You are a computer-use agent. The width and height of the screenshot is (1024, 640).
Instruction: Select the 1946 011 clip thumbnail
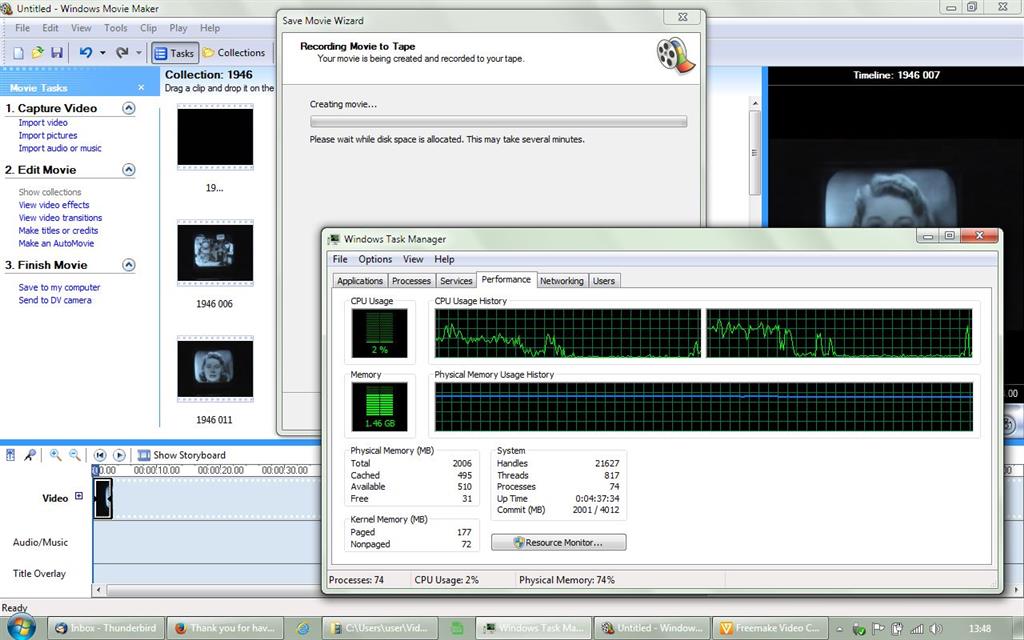[215, 369]
